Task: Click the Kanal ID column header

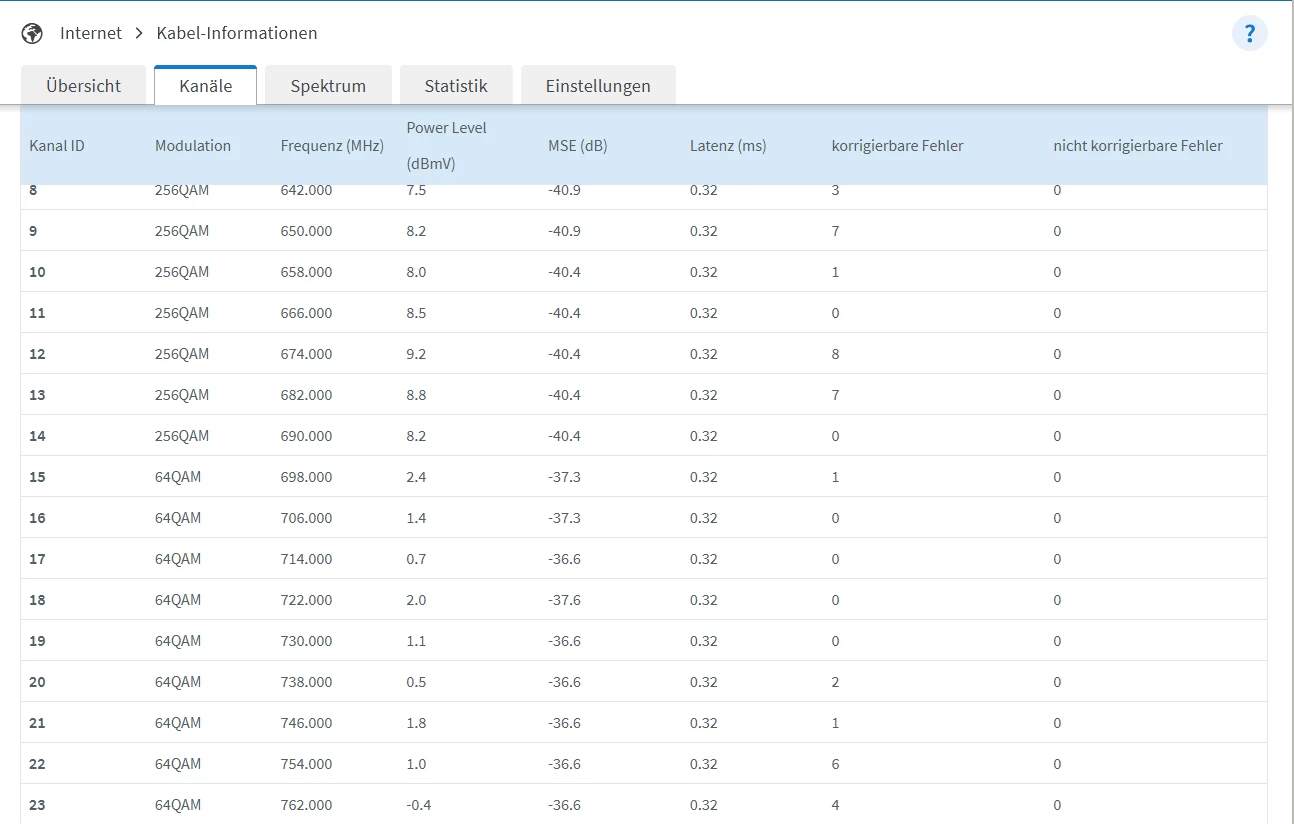Action: [57, 146]
